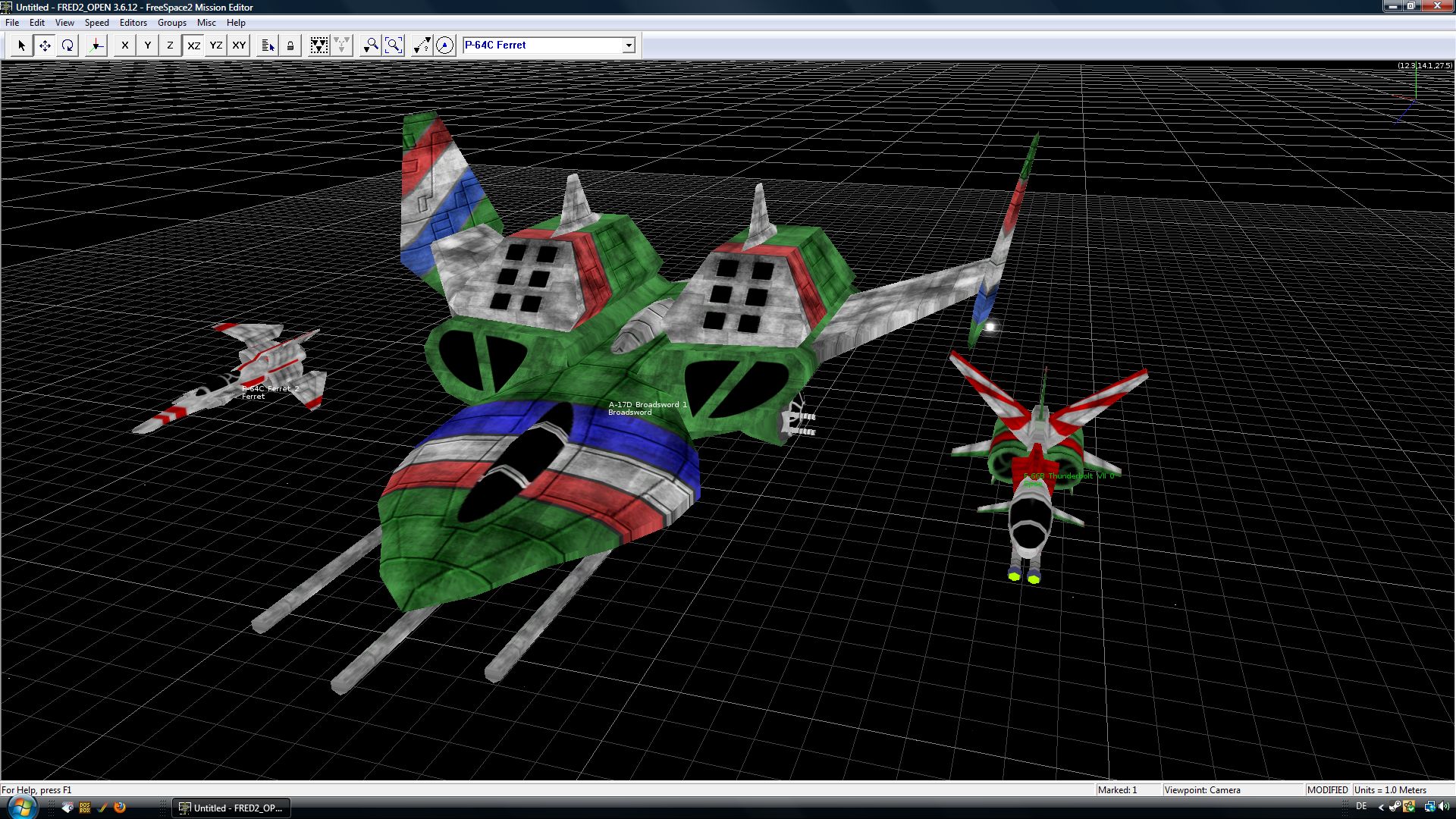This screenshot has width=1456, height=819.
Task: Click the zoom selected magnifier icon
Action: 370,45
